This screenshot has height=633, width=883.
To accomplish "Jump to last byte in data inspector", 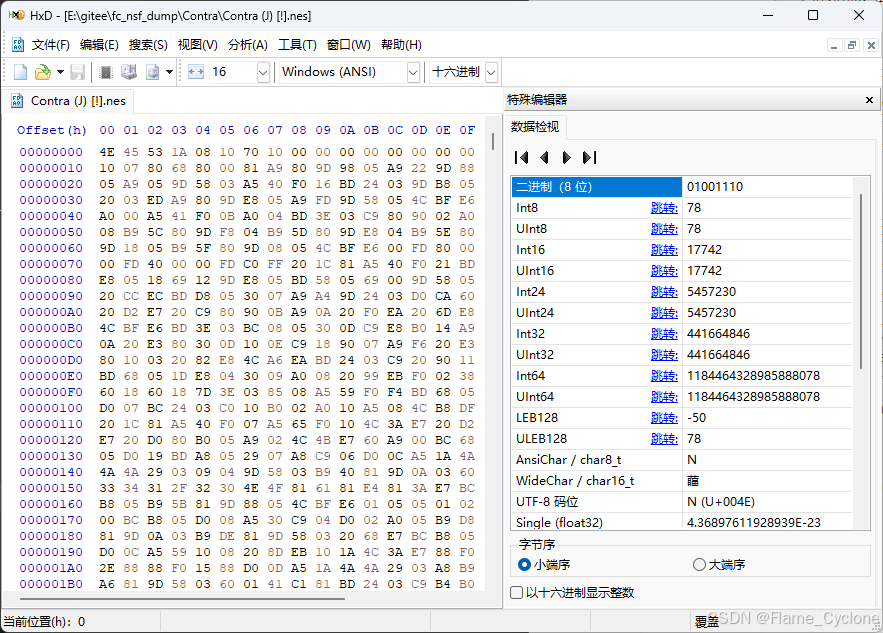I will [590, 158].
